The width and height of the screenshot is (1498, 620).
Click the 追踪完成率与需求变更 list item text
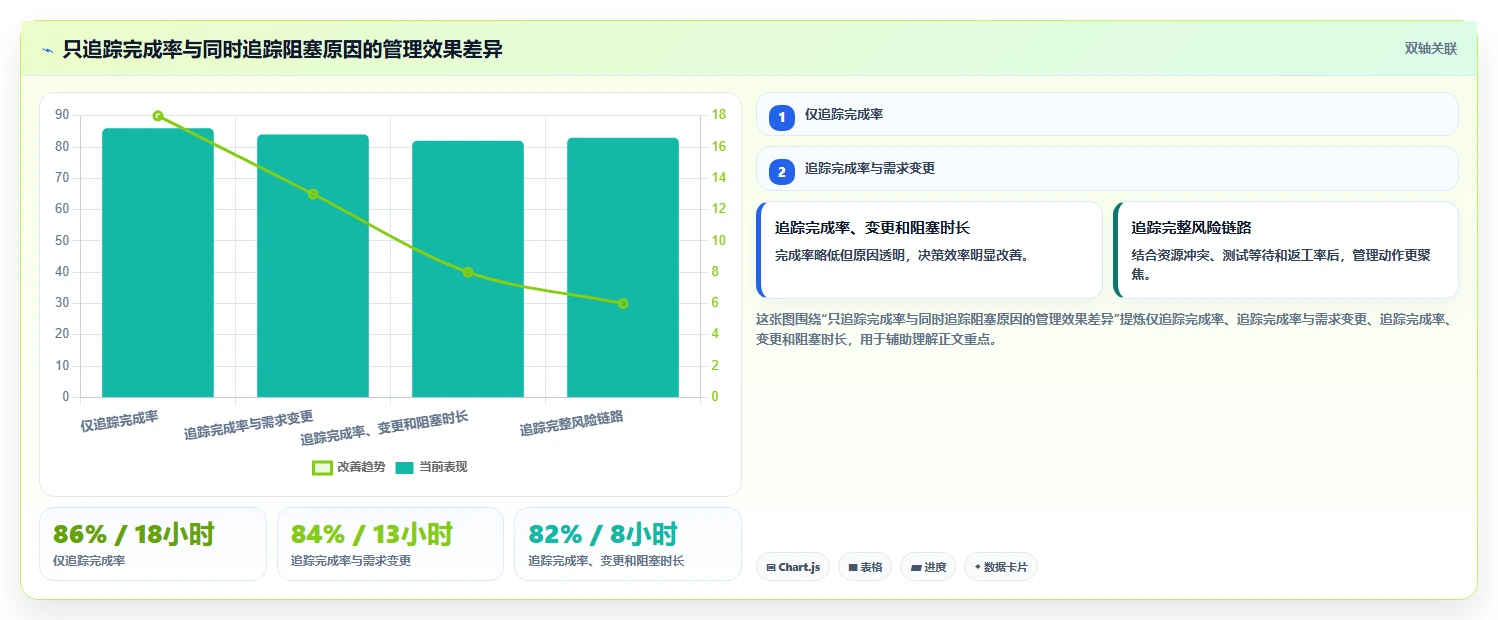coord(870,169)
